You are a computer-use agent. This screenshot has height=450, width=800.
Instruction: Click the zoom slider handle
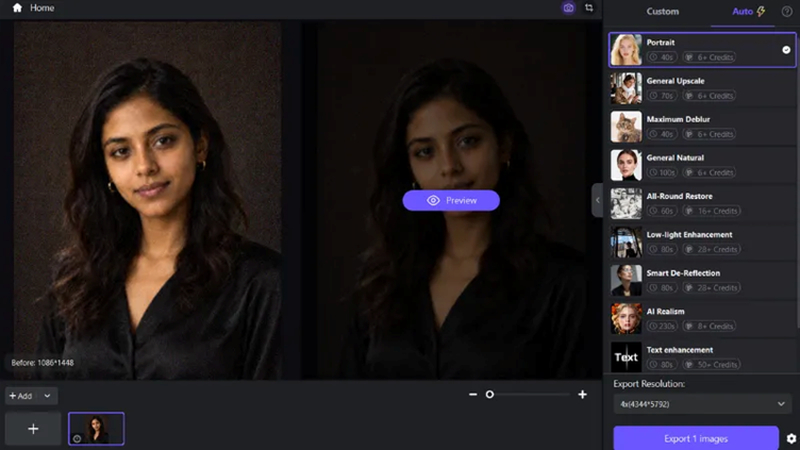click(490, 394)
